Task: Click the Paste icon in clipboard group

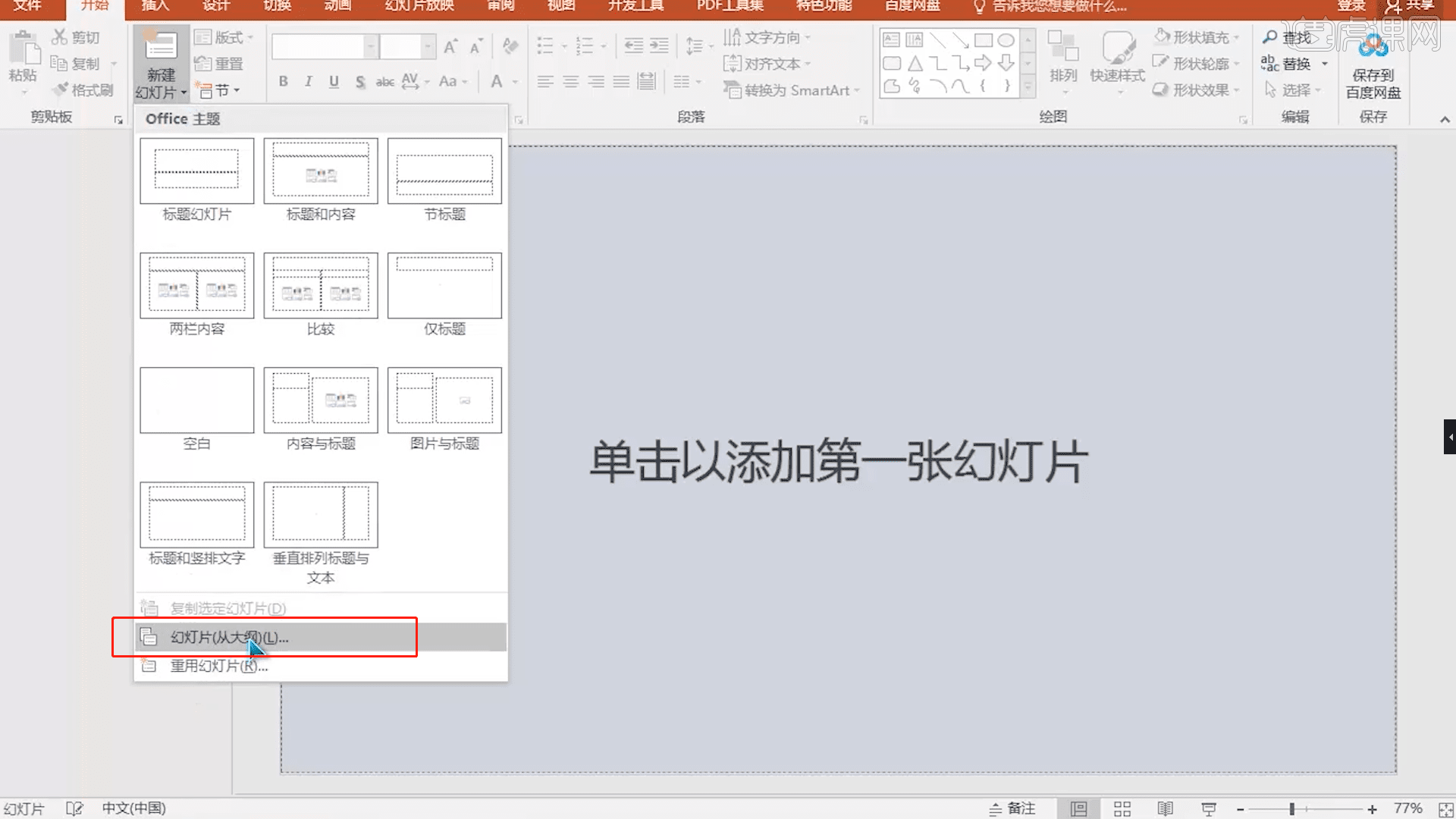Action: coord(24,49)
